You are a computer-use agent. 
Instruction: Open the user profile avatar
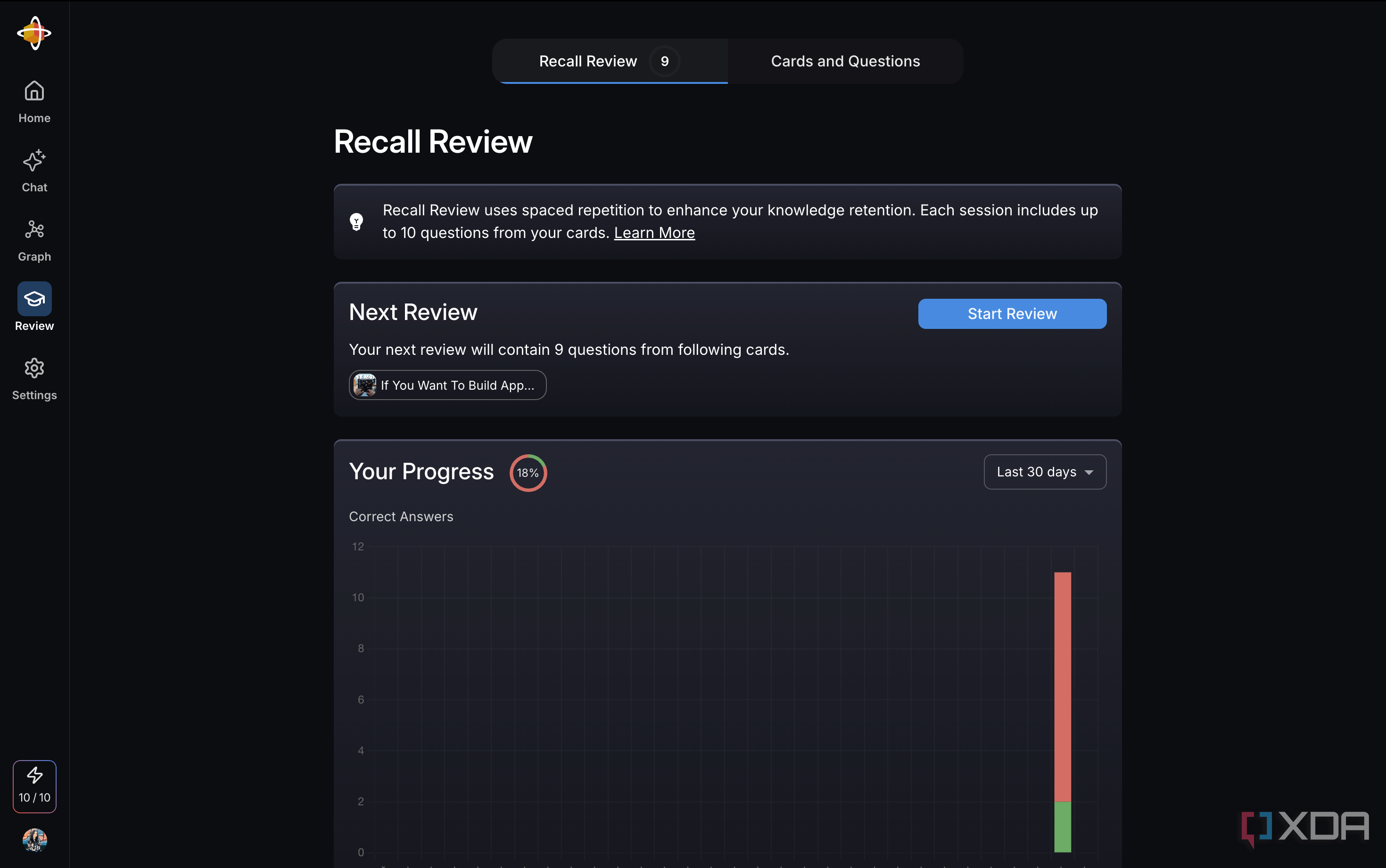click(34, 840)
